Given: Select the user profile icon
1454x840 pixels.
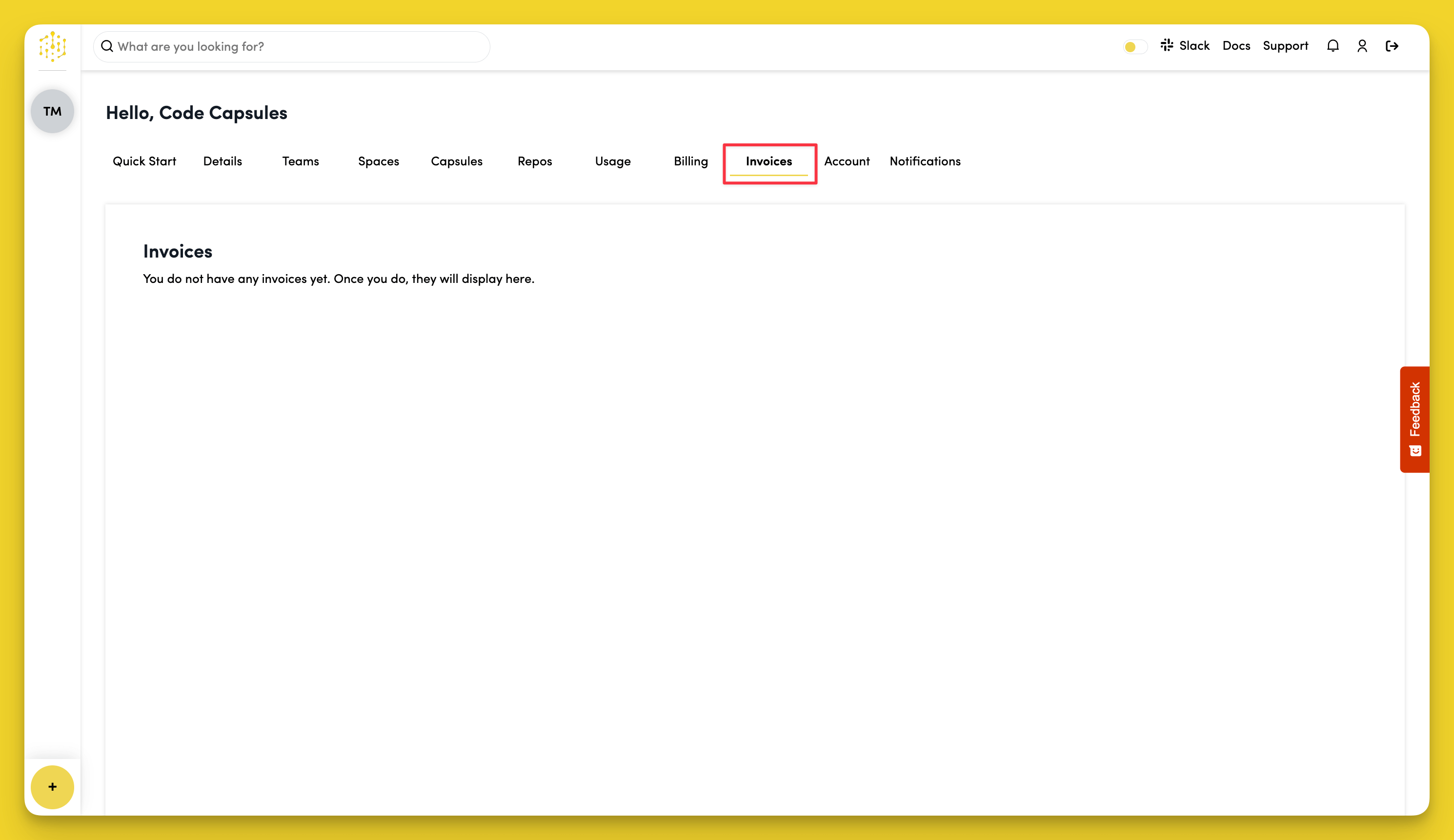Looking at the screenshot, I should (x=1362, y=45).
